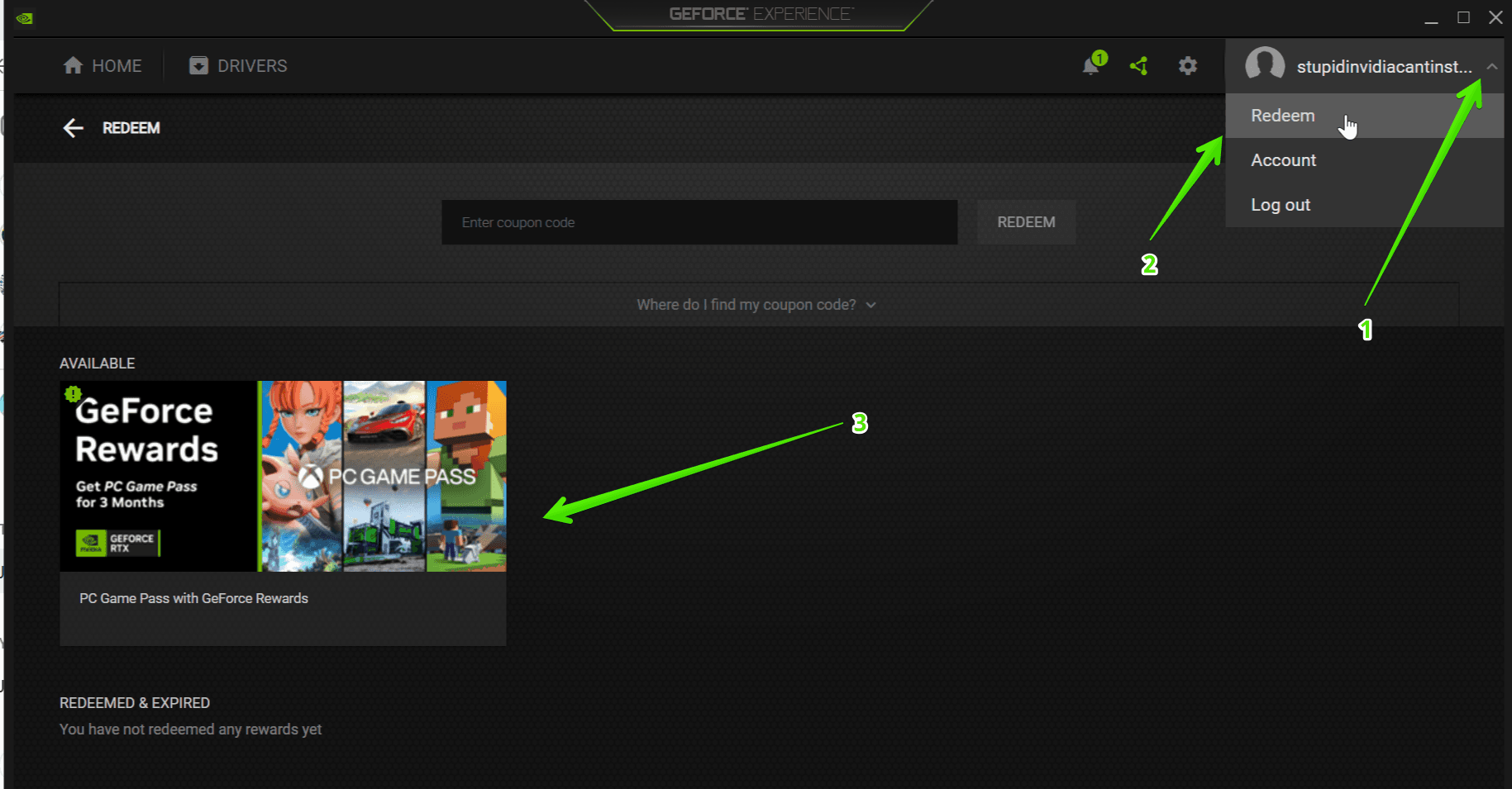
Task: Click the NVIDIA logo in the title bar
Action: (x=24, y=17)
